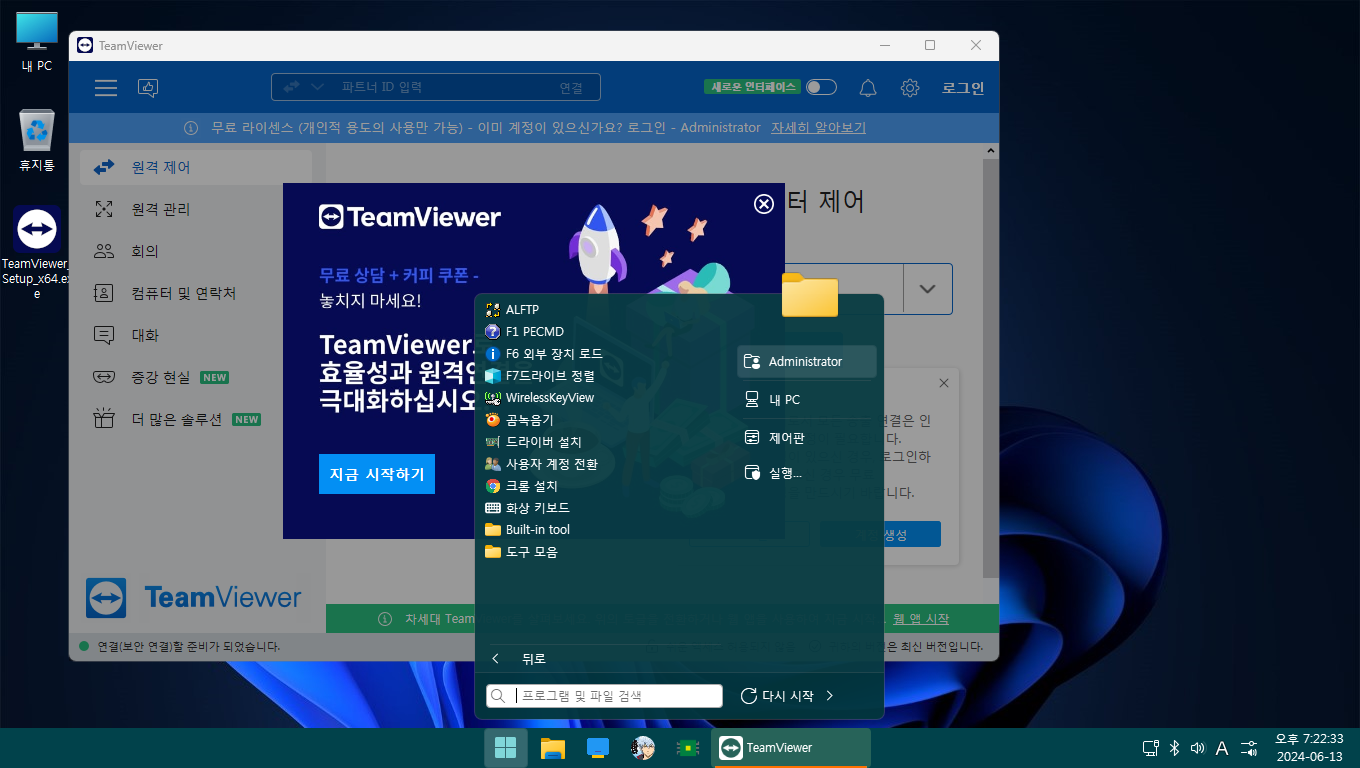The height and width of the screenshot is (768, 1360).
Task: Open File Explorer from taskbar
Action: click(x=553, y=748)
